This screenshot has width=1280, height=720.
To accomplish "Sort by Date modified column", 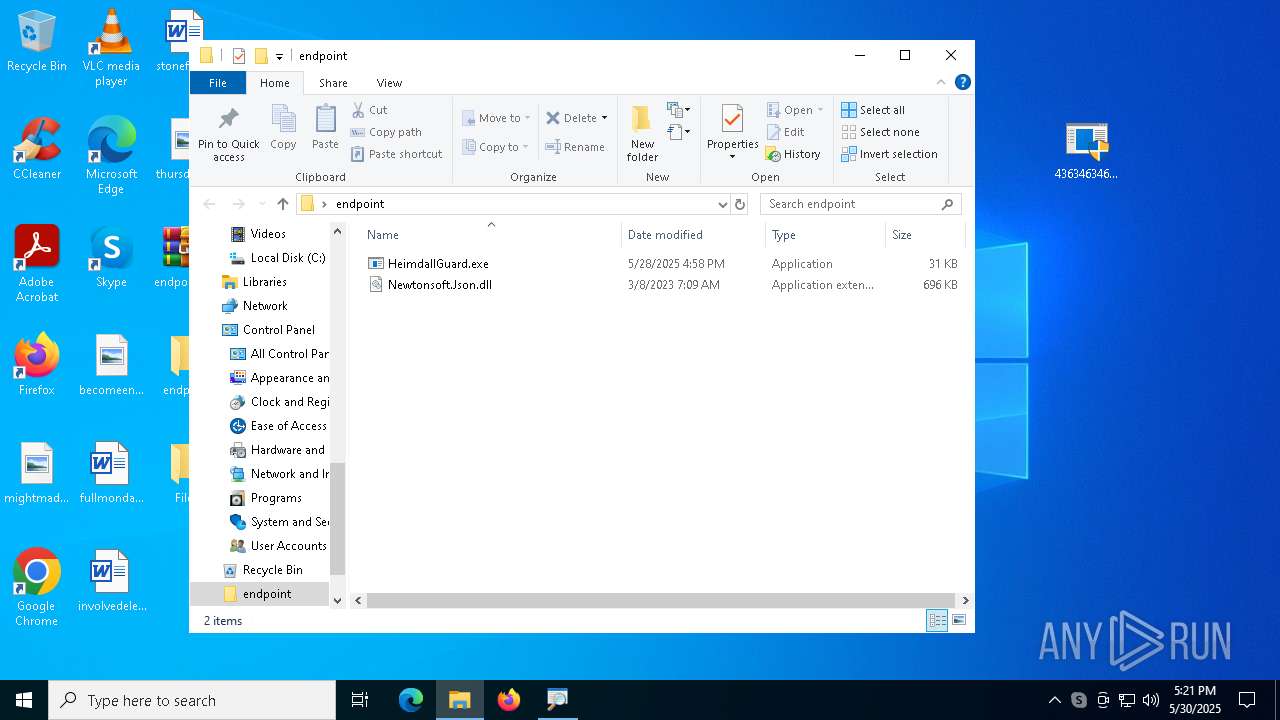I will 693,235.
